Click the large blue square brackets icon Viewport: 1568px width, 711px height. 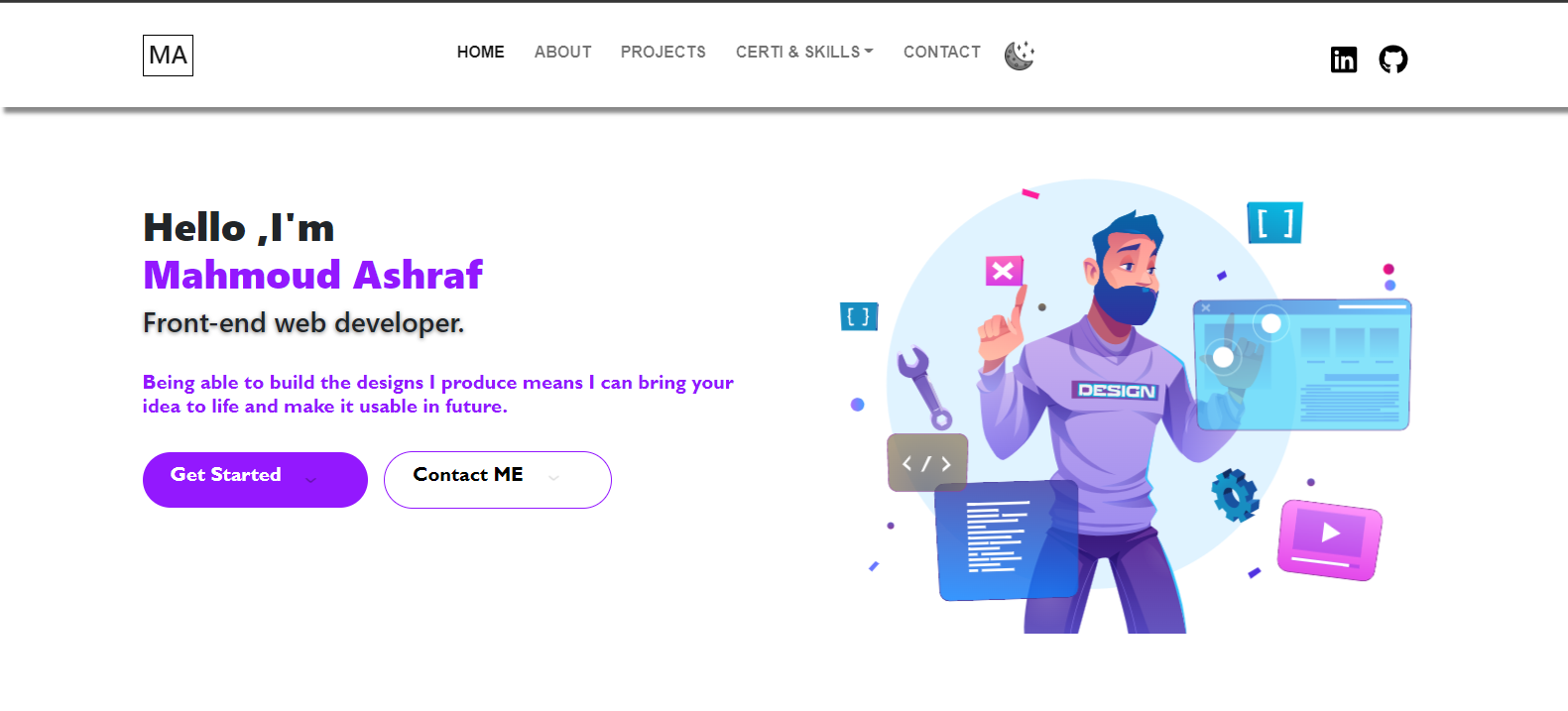point(1274,223)
